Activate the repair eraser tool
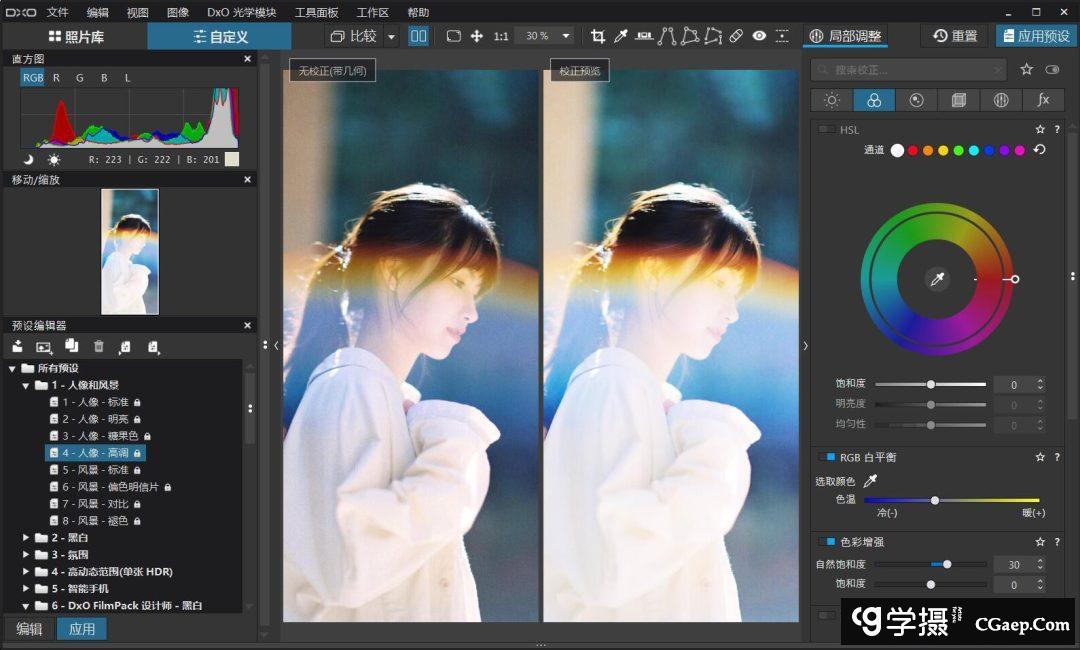 tap(736, 36)
